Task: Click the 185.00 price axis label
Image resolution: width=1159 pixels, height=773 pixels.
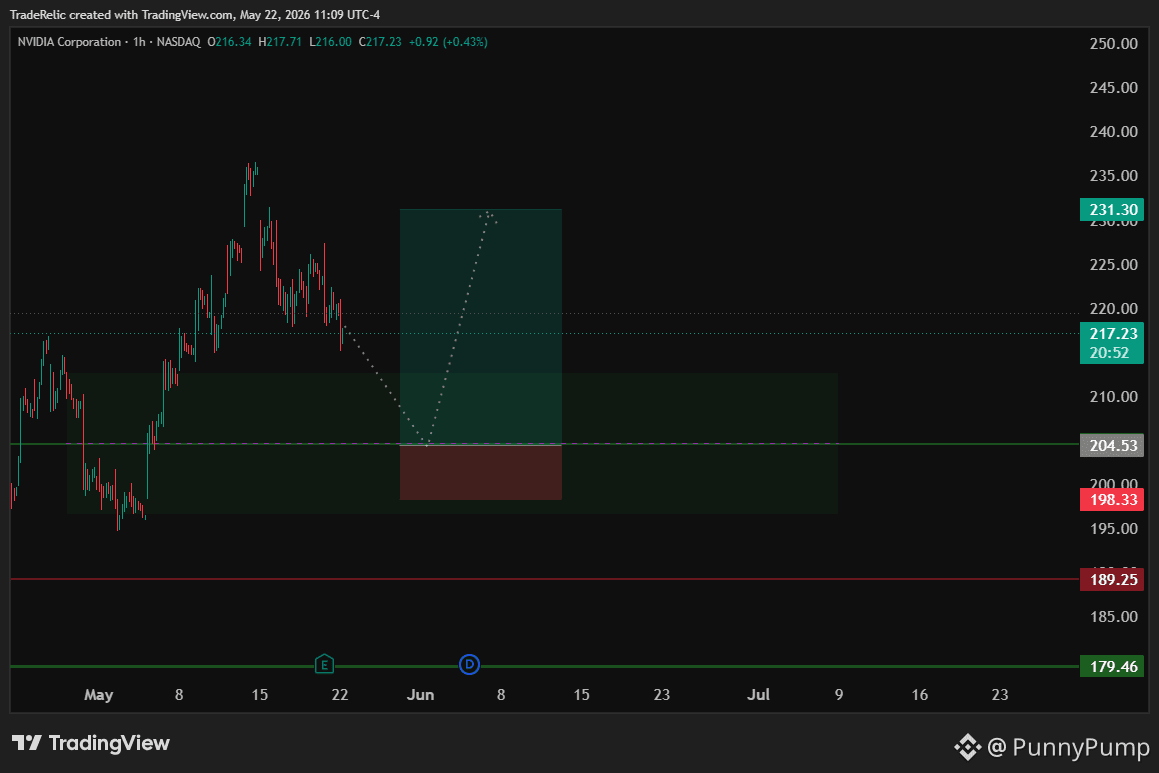Action: pos(1113,617)
